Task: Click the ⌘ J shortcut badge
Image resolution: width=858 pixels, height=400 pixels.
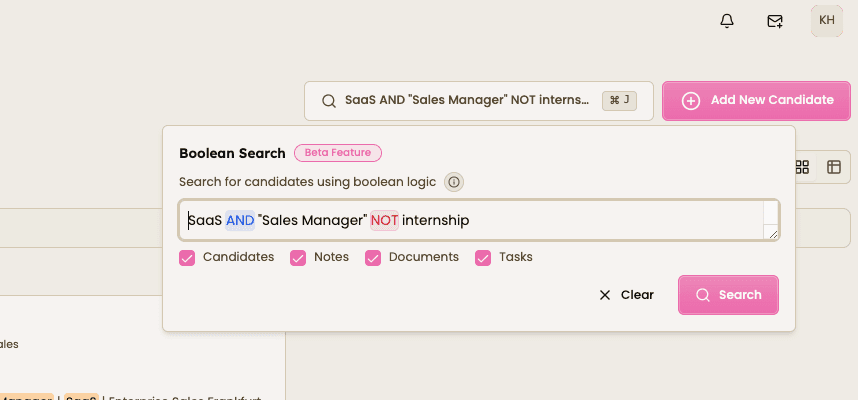Action: click(x=619, y=100)
